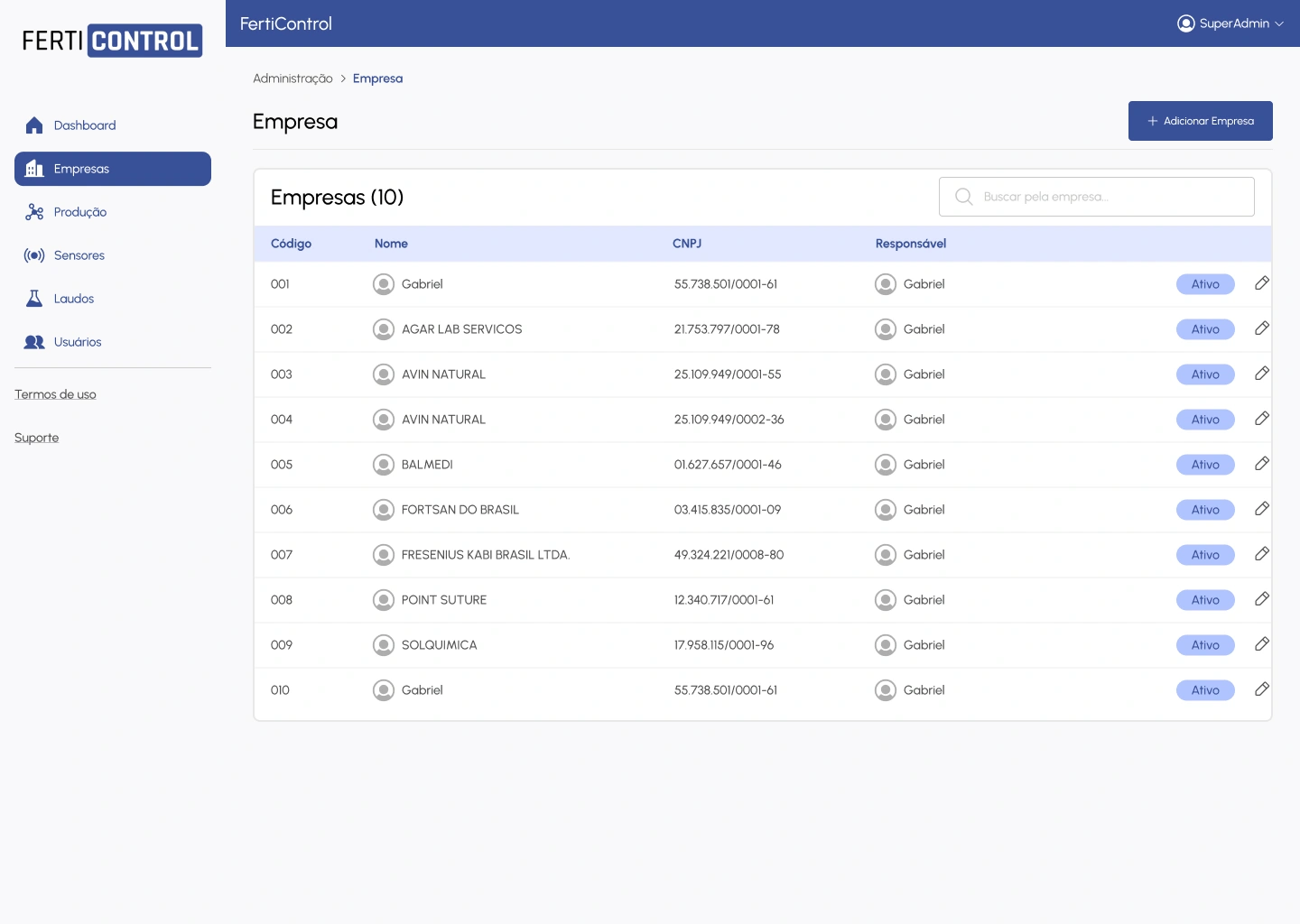Open the Termos de uso link
The width and height of the screenshot is (1300, 924).
tap(55, 394)
